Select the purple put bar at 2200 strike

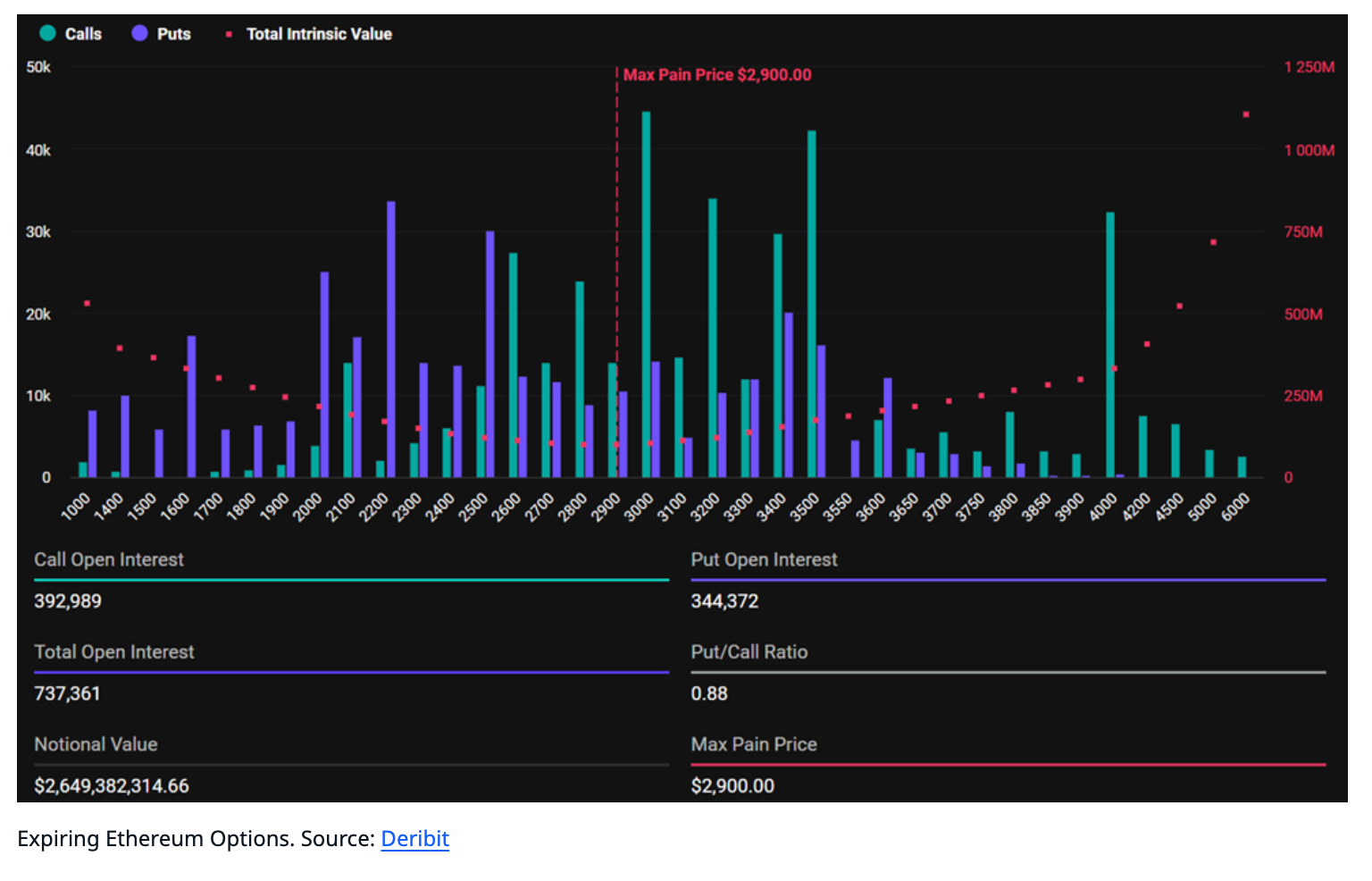click(391, 340)
